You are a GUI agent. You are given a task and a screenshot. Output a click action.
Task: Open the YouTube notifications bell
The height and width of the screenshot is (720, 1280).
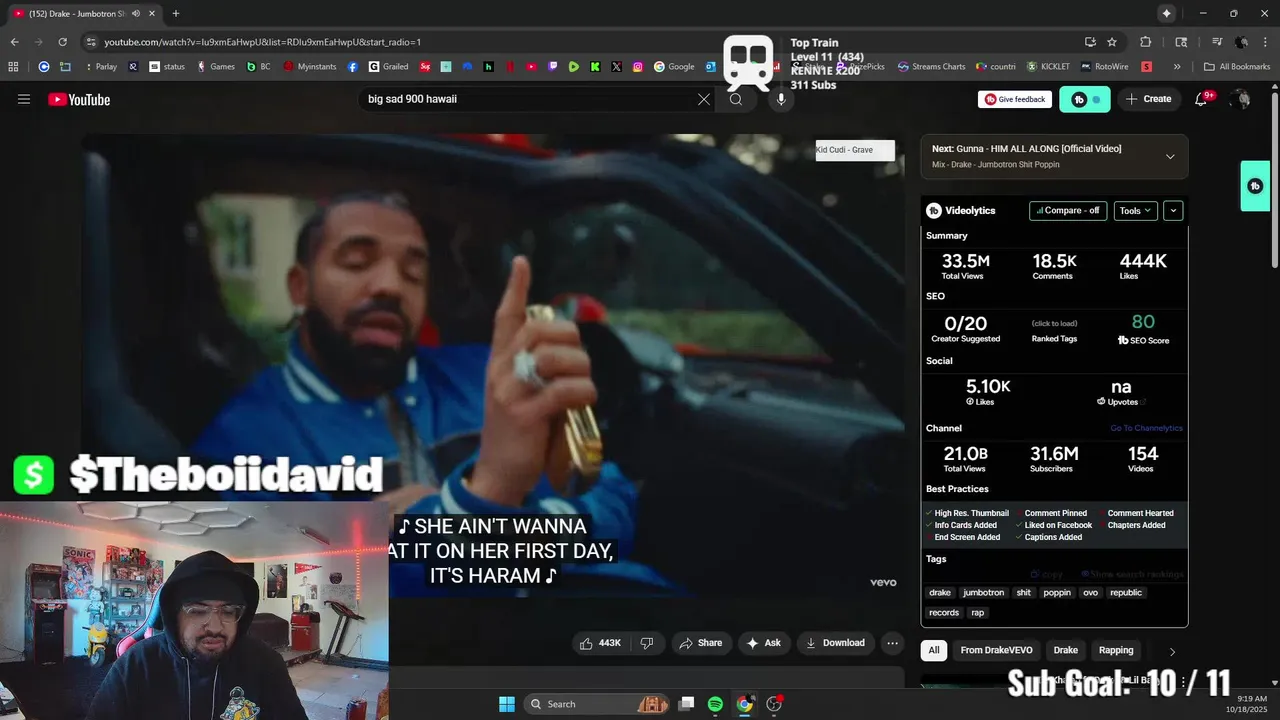pyautogui.click(x=1202, y=99)
